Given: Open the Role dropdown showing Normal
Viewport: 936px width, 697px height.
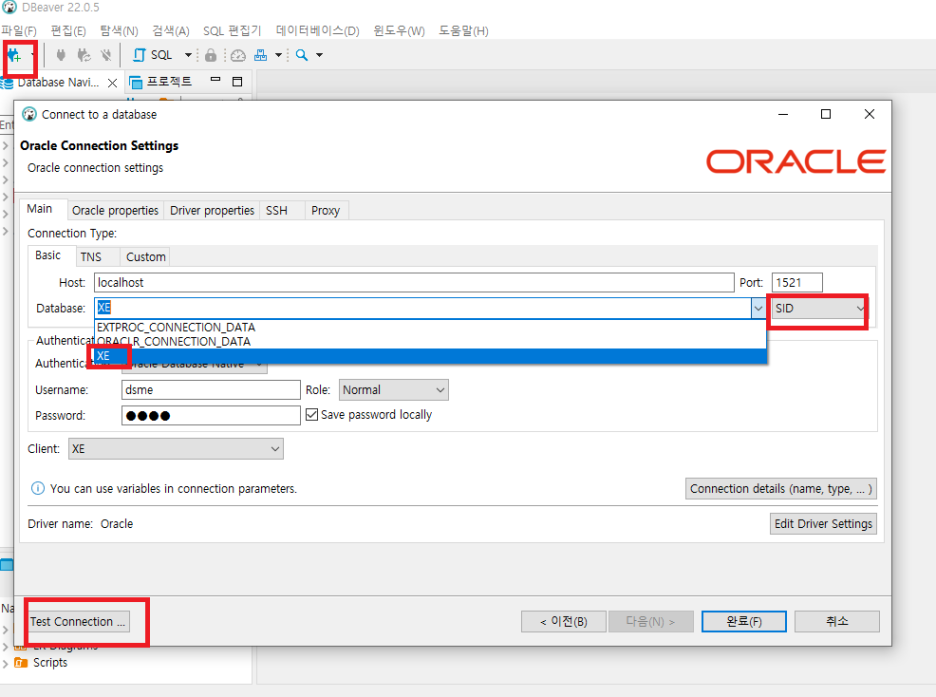Looking at the screenshot, I should coord(393,390).
